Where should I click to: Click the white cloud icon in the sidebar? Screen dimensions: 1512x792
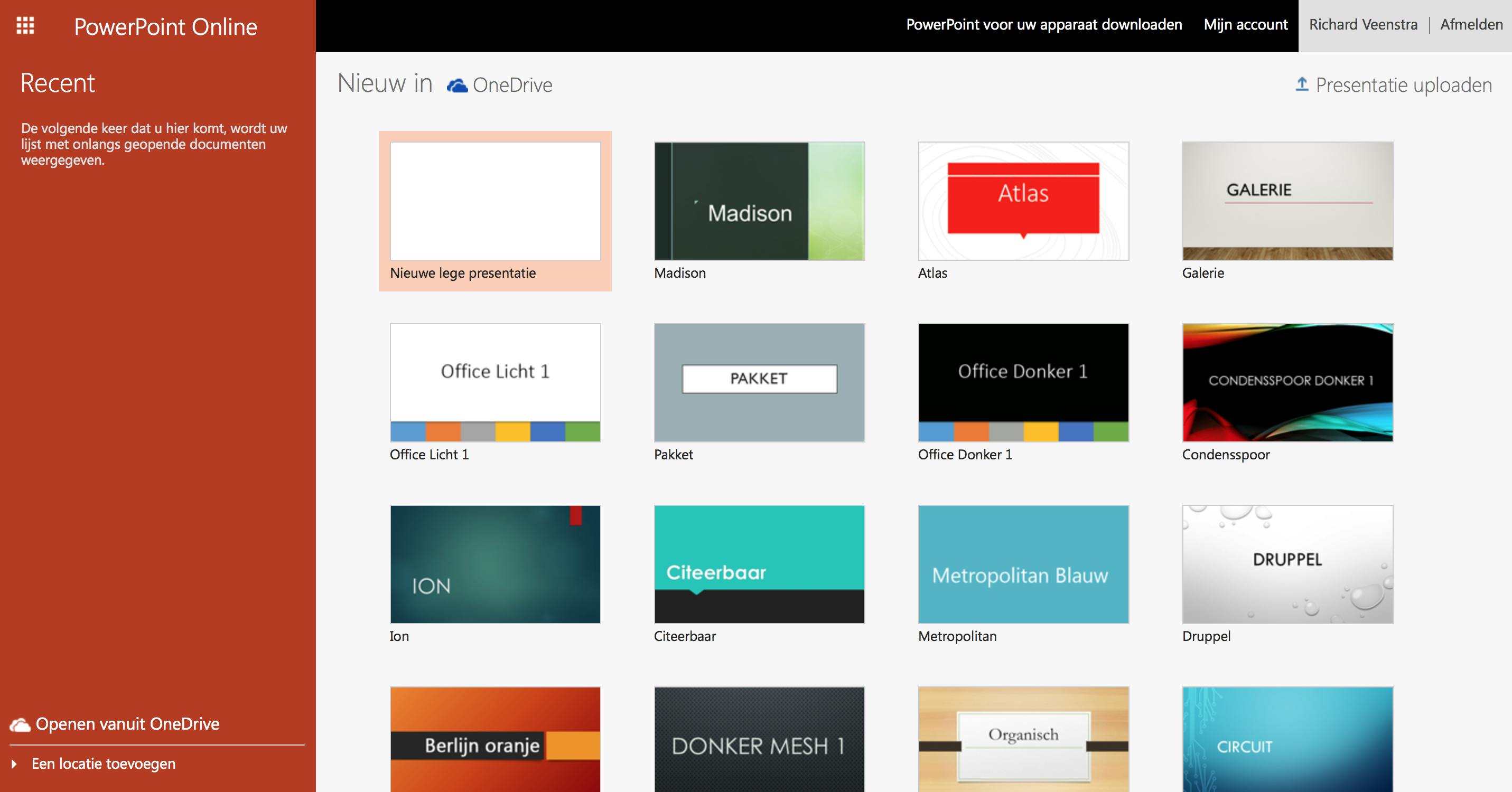coord(20,725)
